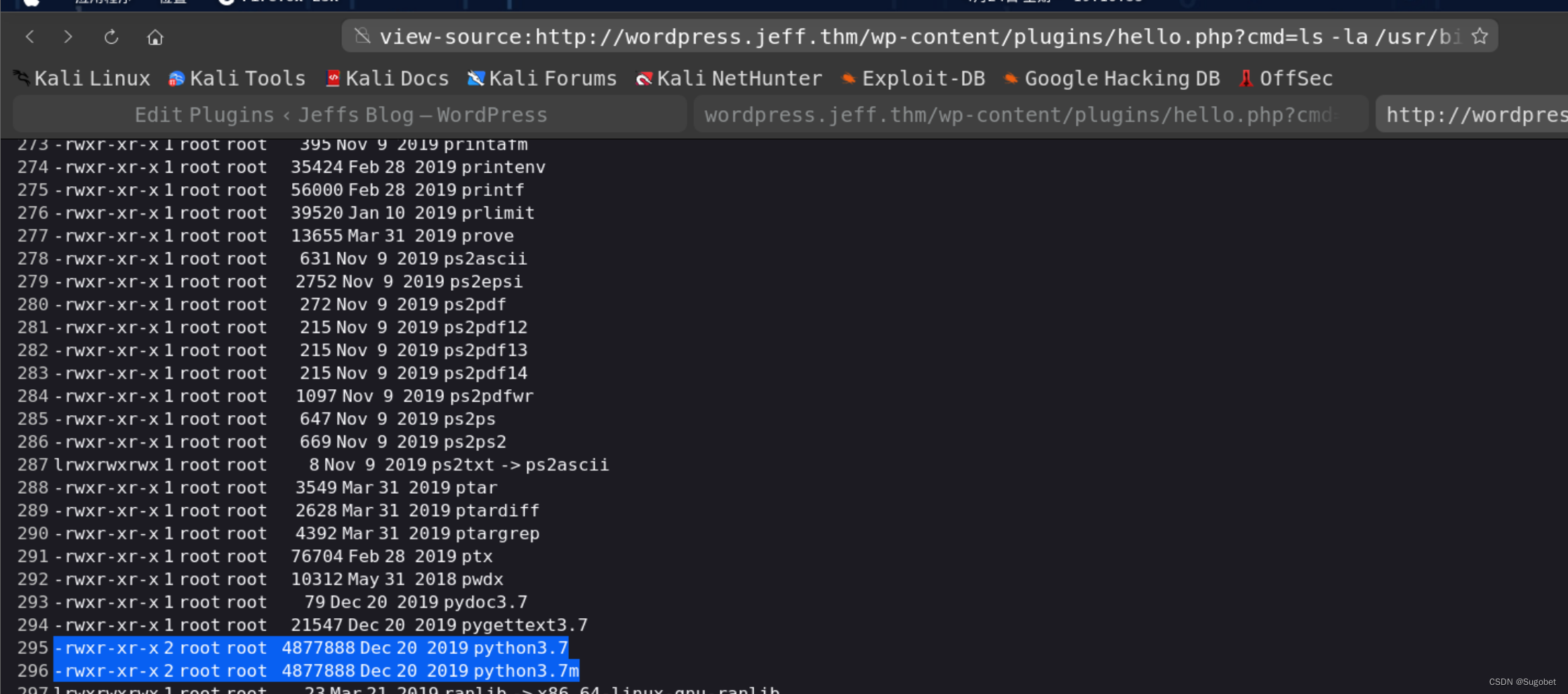This screenshot has height=694, width=1568.
Task: Reload the current page
Action: [111, 37]
